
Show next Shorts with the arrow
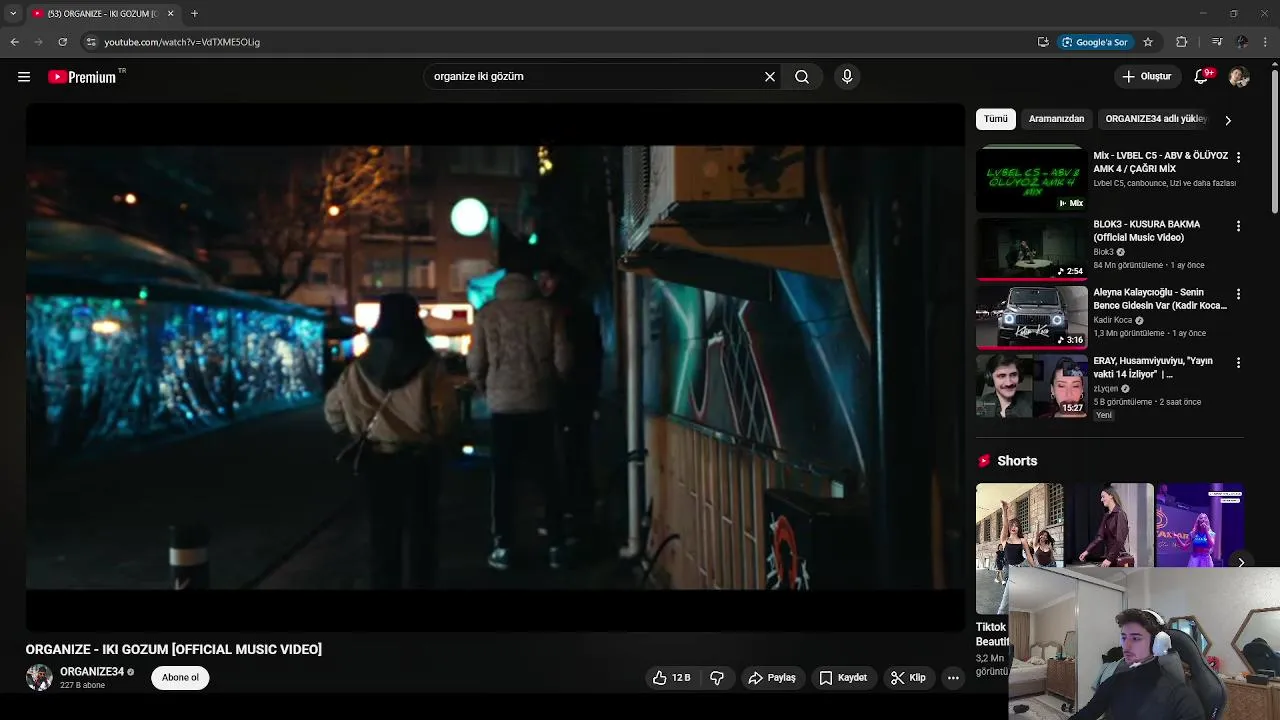1240,562
